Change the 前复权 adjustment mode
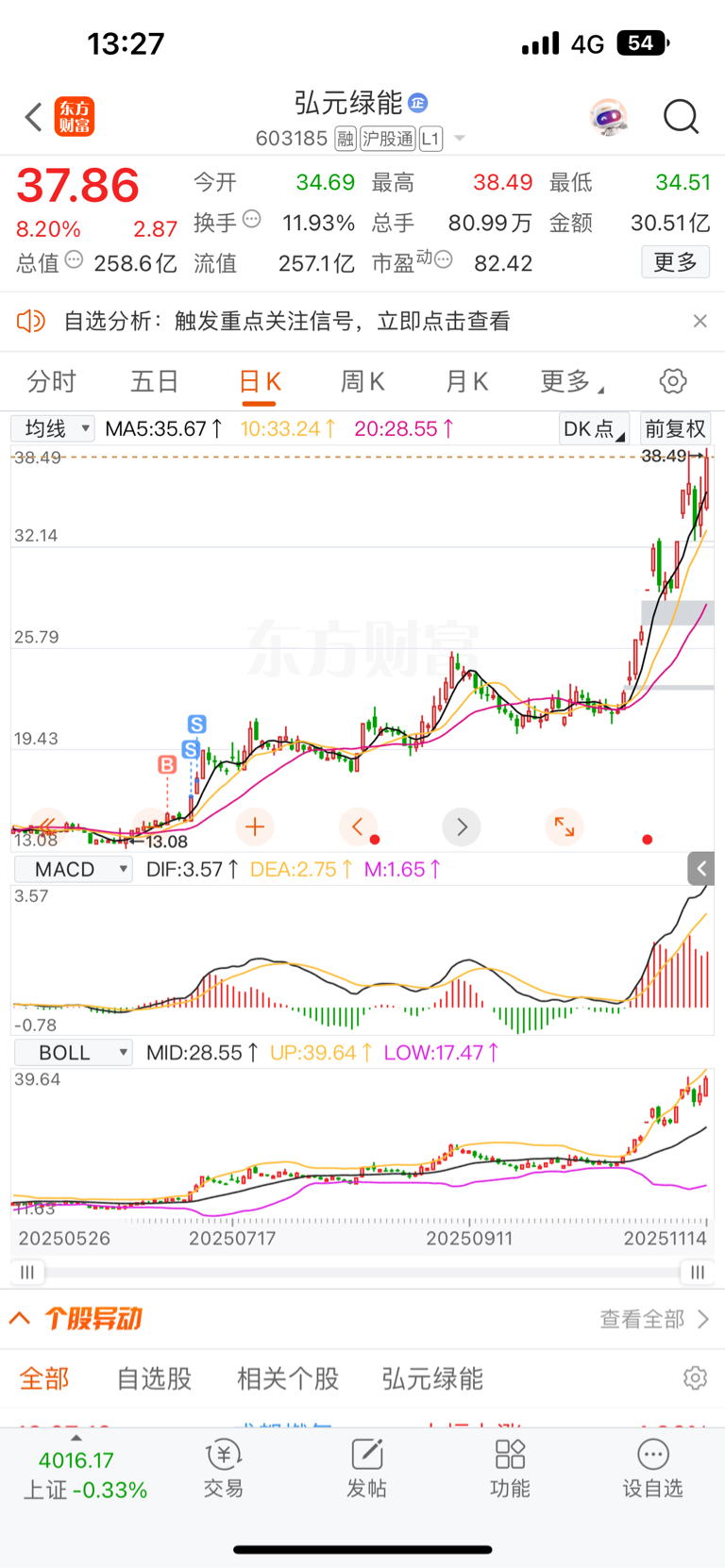The width and height of the screenshot is (725, 1568). 675,428
